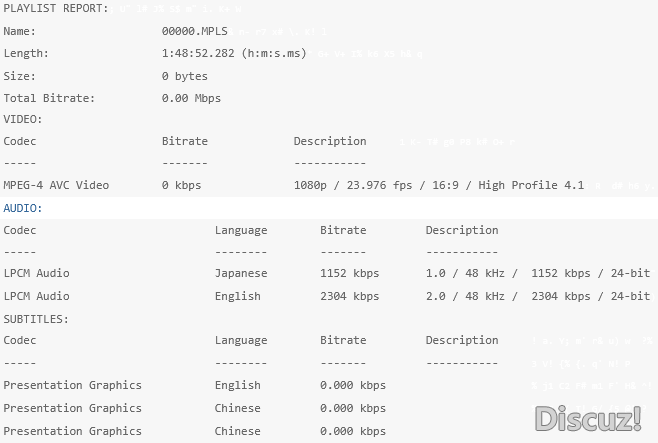Click the 1152 kbps audio bitrate value
The width and height of the screenshot is (658, 443).
pos(349,273)
